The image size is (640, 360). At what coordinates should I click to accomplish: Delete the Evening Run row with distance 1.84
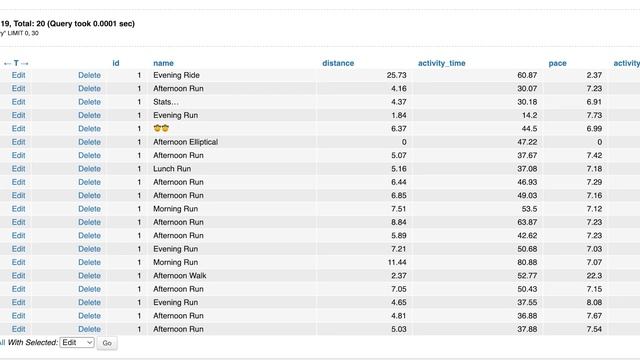point(89,115)
